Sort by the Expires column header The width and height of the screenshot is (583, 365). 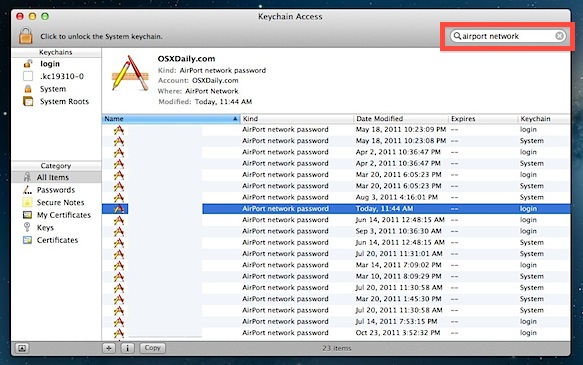(x=483, y=119)
